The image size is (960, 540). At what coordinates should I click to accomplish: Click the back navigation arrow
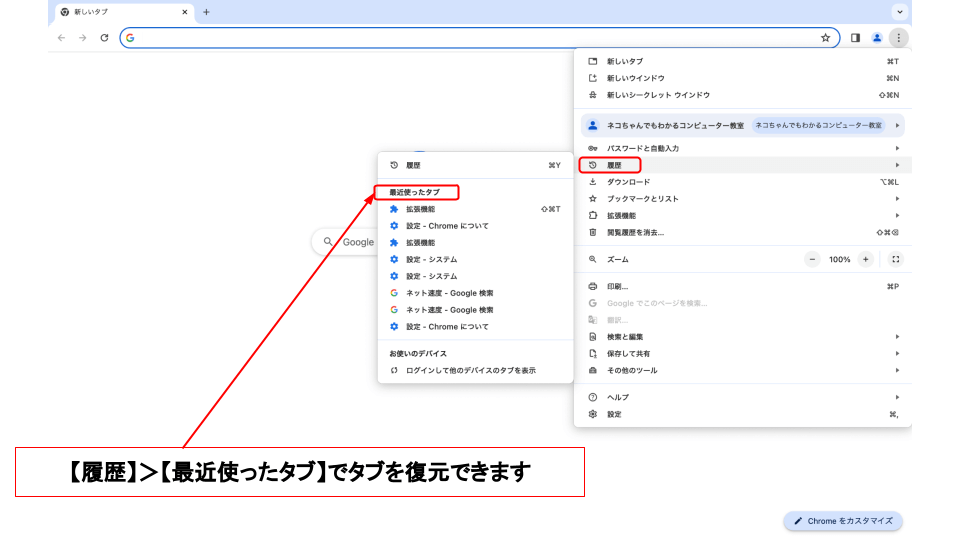(x=61, y=38)
